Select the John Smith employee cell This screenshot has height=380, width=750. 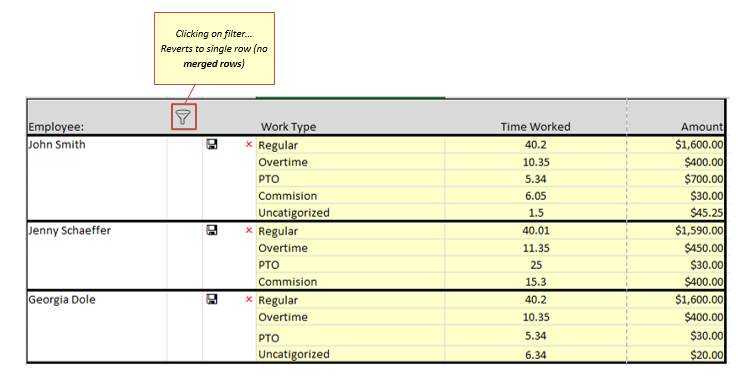97,178
